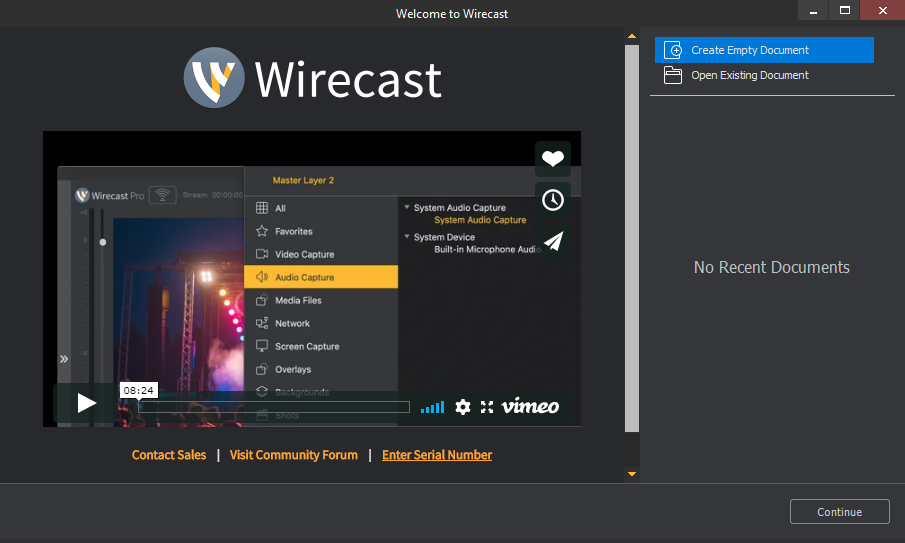
Task: Click the Overlays icon
Action: (262, 369)
